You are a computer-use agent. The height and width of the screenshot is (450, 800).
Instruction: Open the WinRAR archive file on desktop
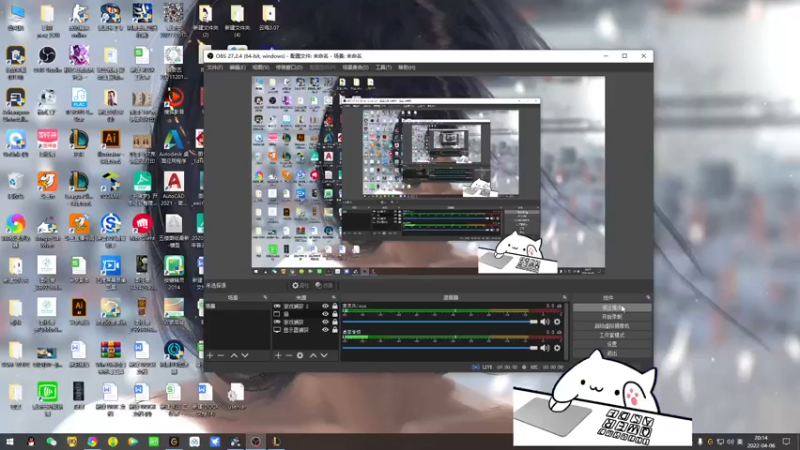[110, 357]
